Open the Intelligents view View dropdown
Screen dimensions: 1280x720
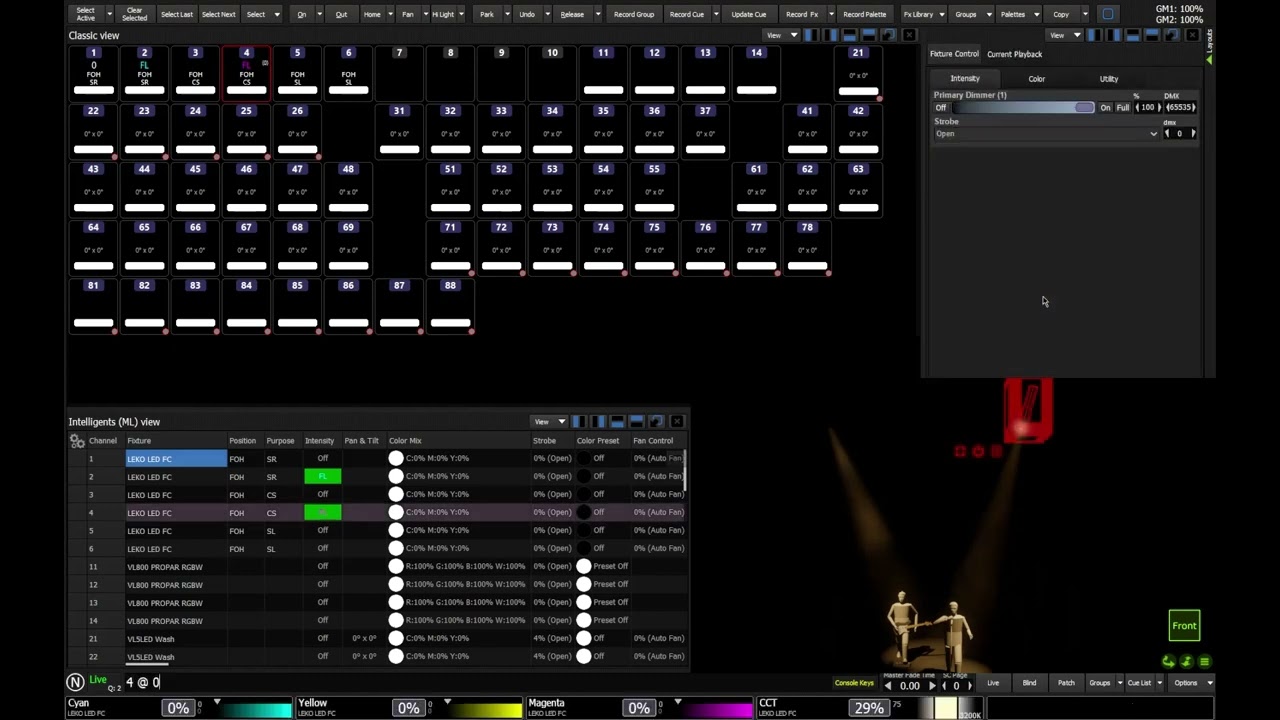(x=548, y=421)
